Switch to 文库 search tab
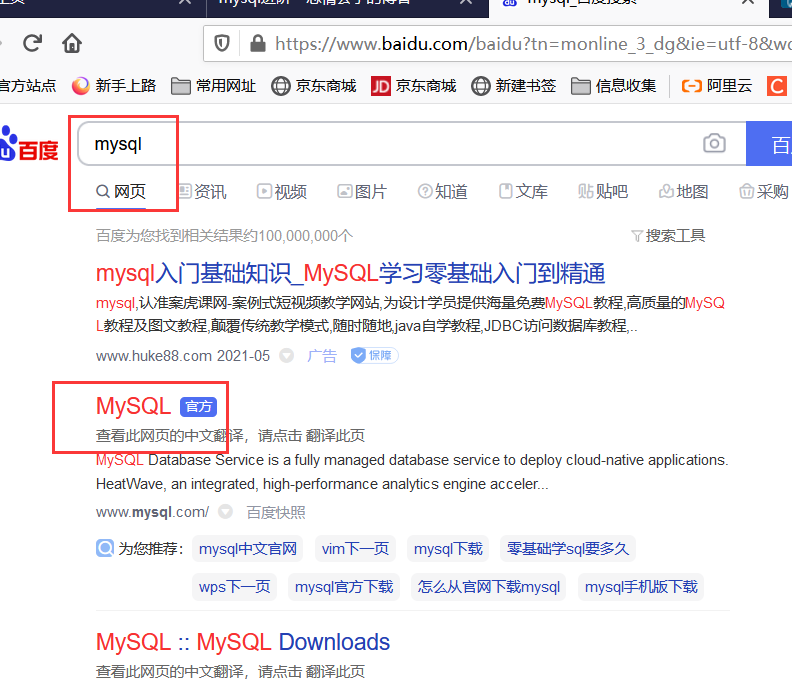Viewport: 792px width, 679px height. click(x=523, y=192)
